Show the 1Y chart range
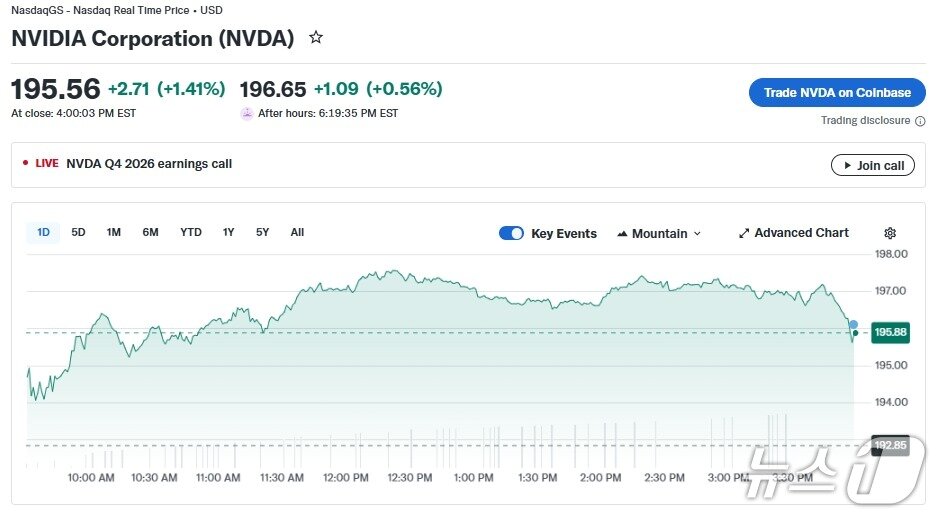The image size is (939, 518). (x=229, y=232)
